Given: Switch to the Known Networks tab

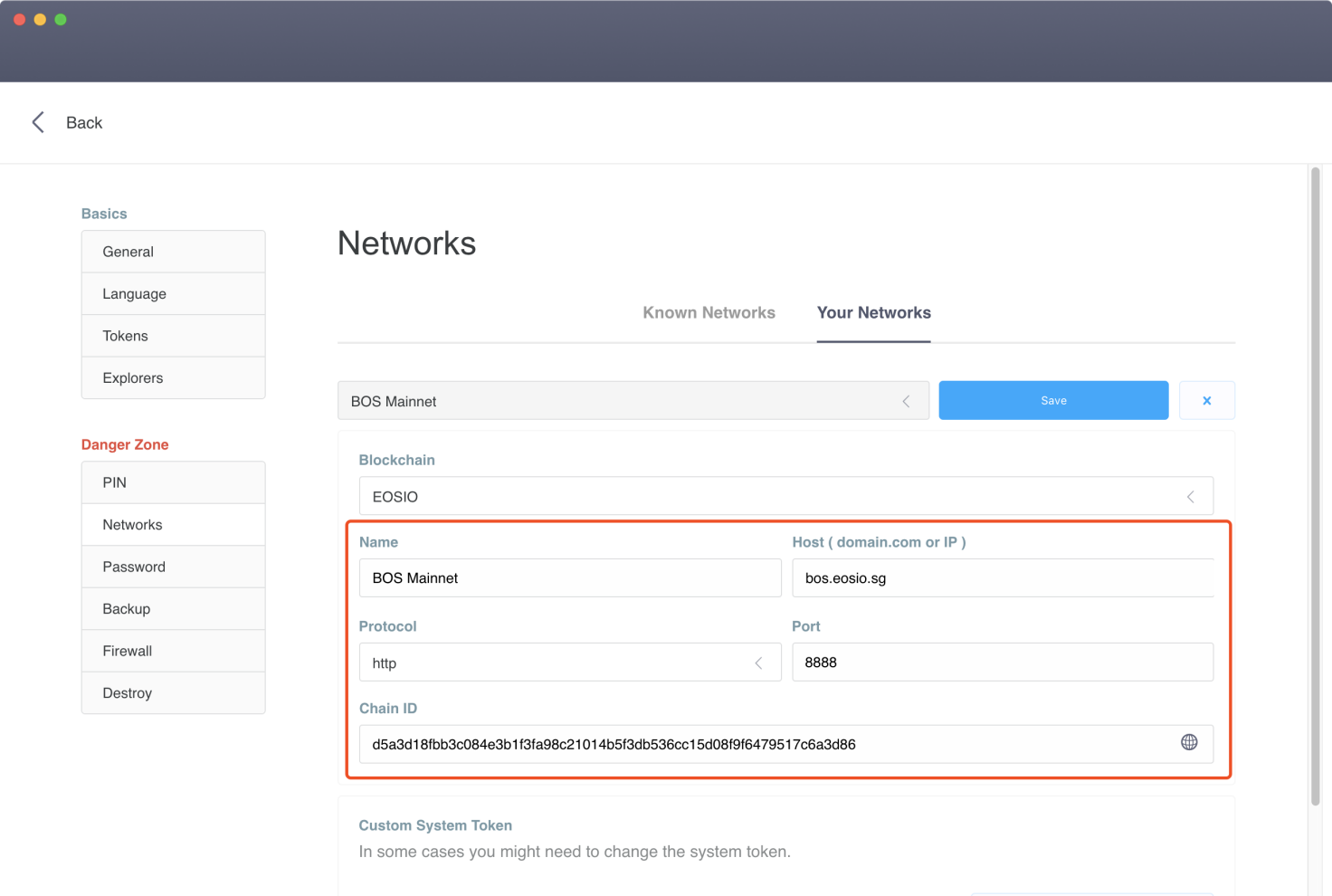Looking at the screenshot, I should 709,312.
